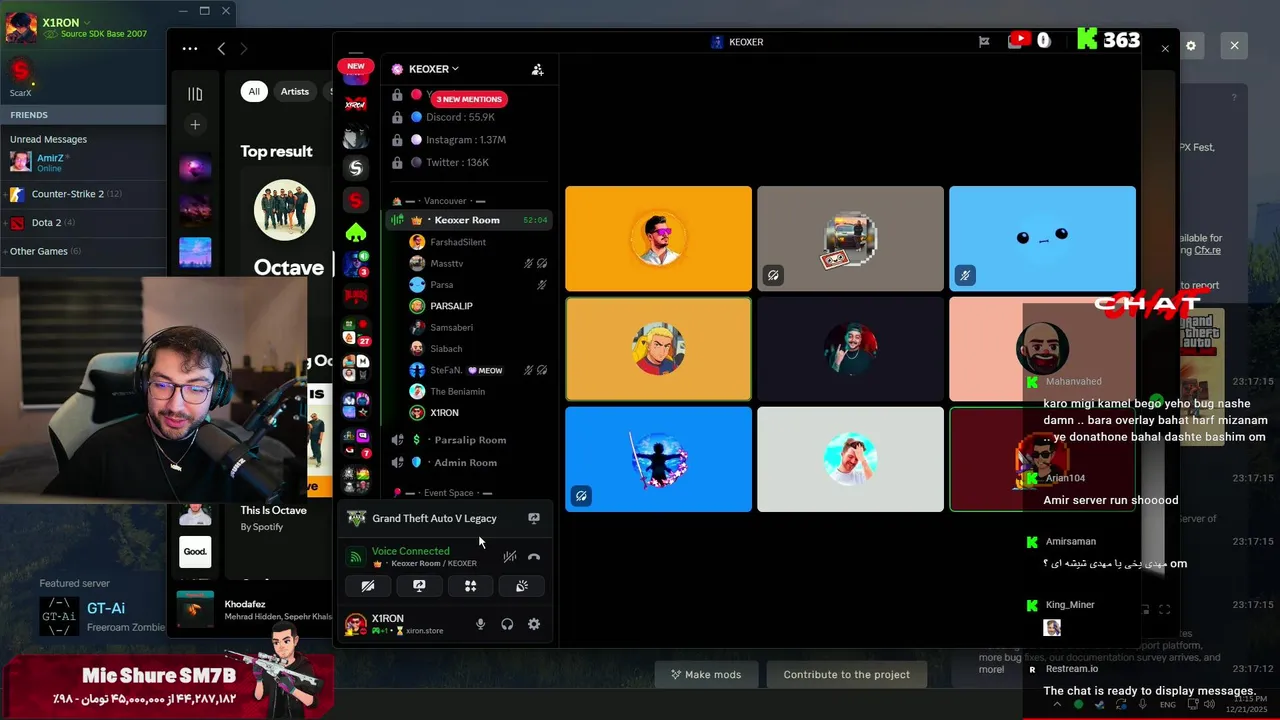This screenshot has width=1280, height=720.
Task: Open X1RON Steam profile dropdown
Action: [65, 22]
